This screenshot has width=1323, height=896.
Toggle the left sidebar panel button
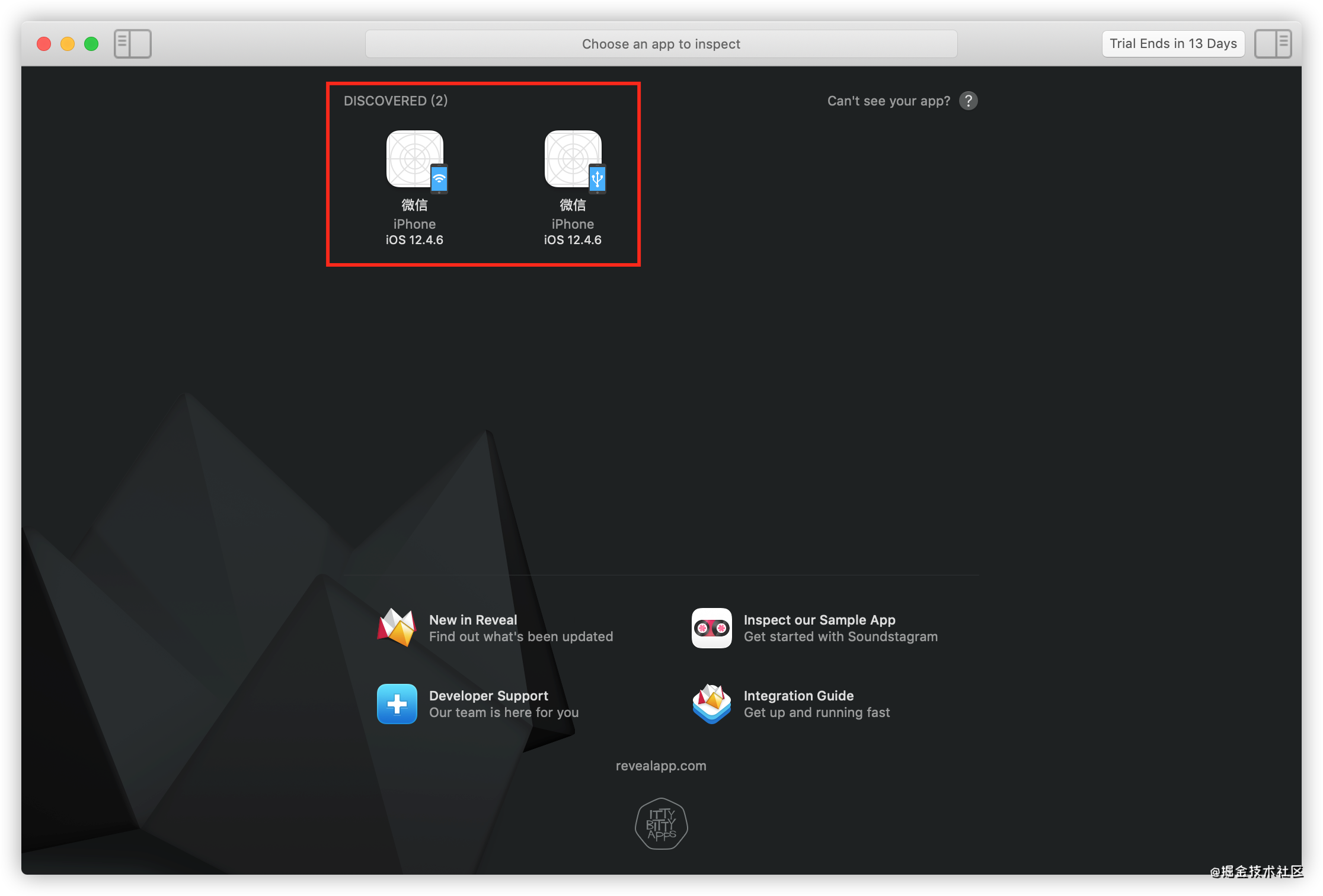coord(132,44)
